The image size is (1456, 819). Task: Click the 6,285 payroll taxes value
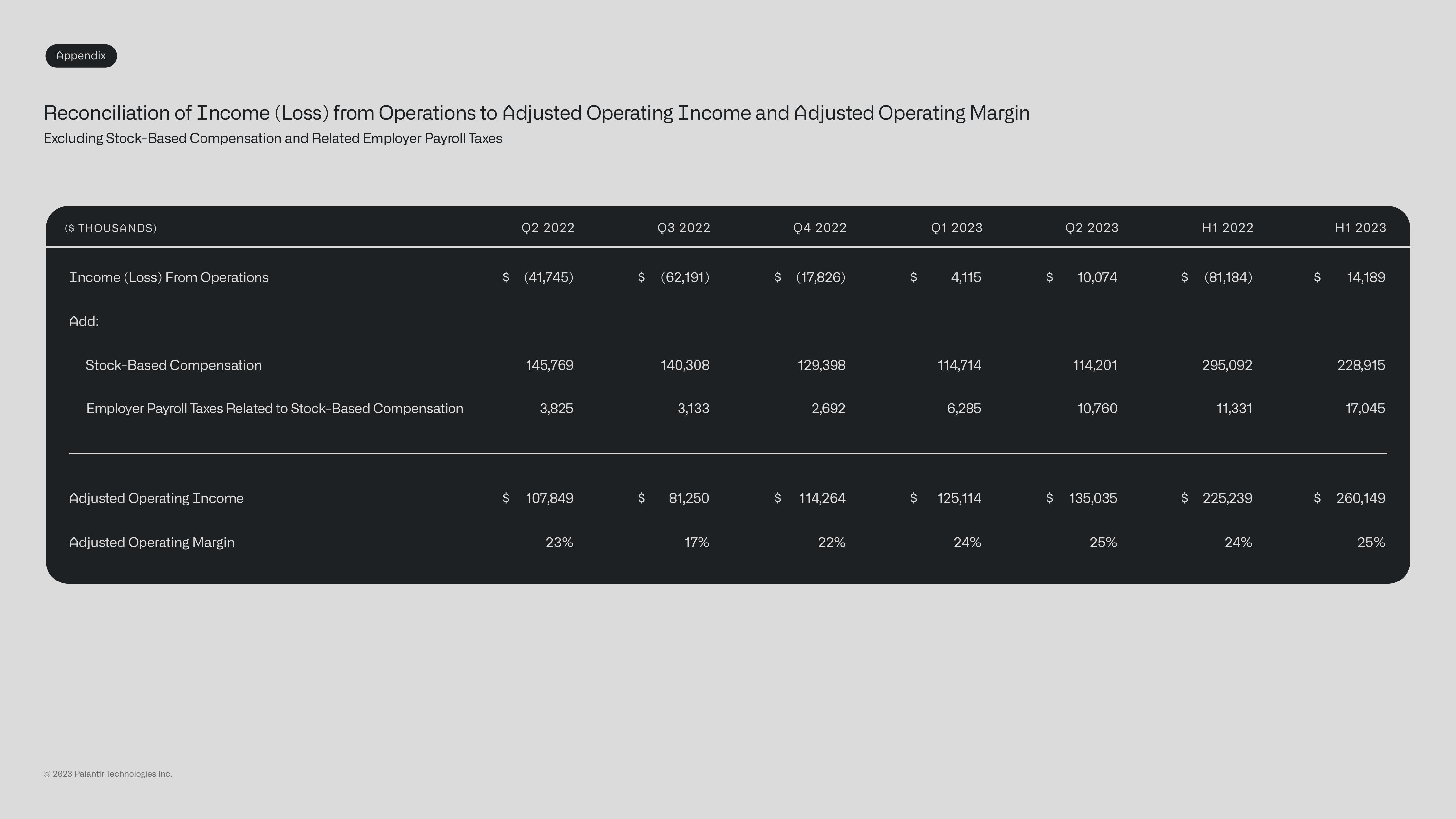964,409
